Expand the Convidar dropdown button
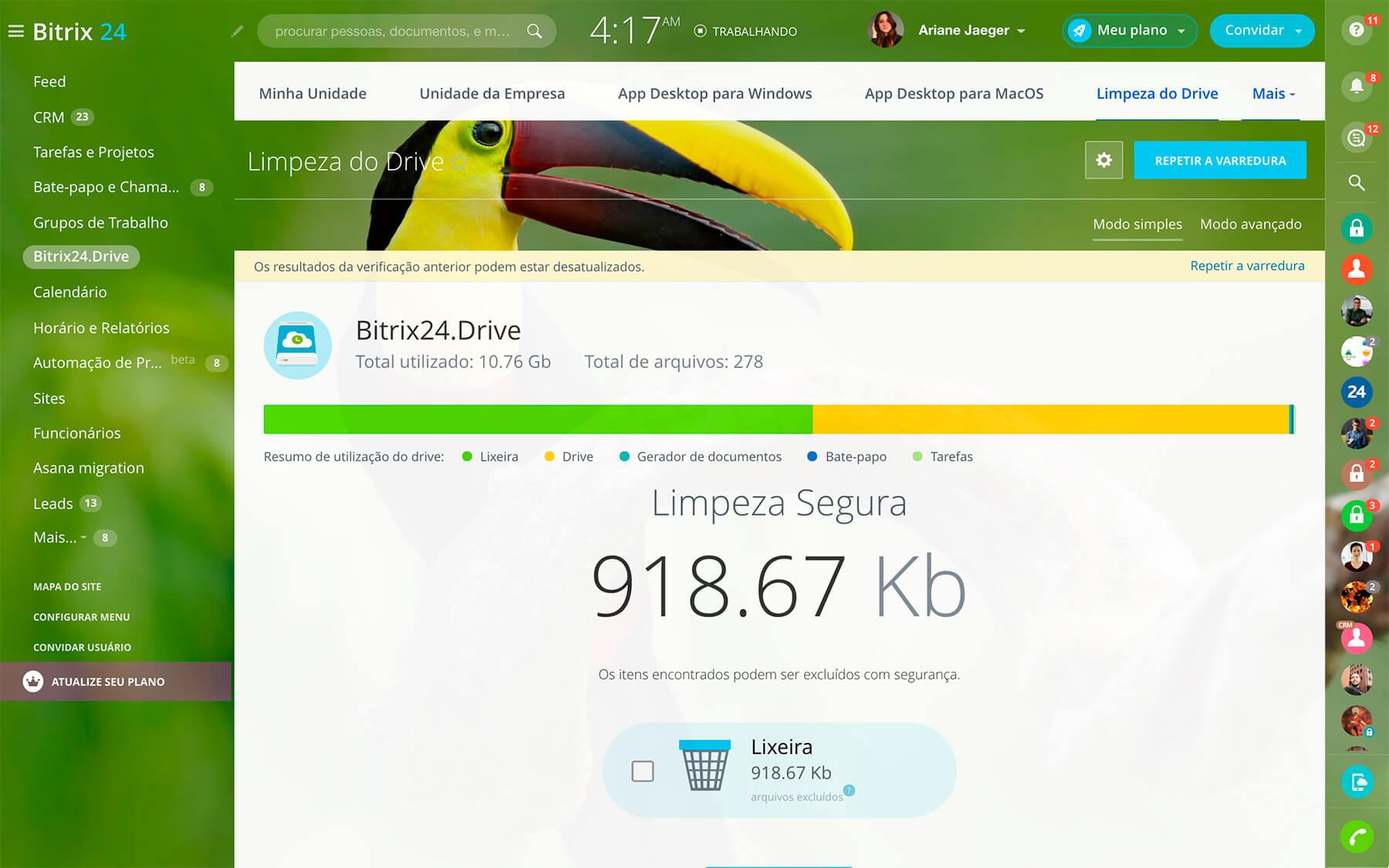1389x868 pixels. (1299, 31)
